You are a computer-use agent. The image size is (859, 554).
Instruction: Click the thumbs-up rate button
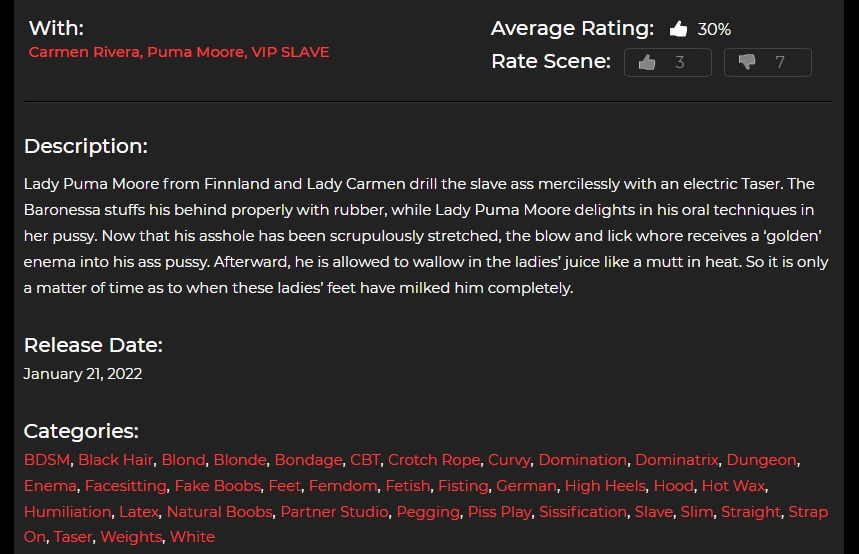point(668,62)
